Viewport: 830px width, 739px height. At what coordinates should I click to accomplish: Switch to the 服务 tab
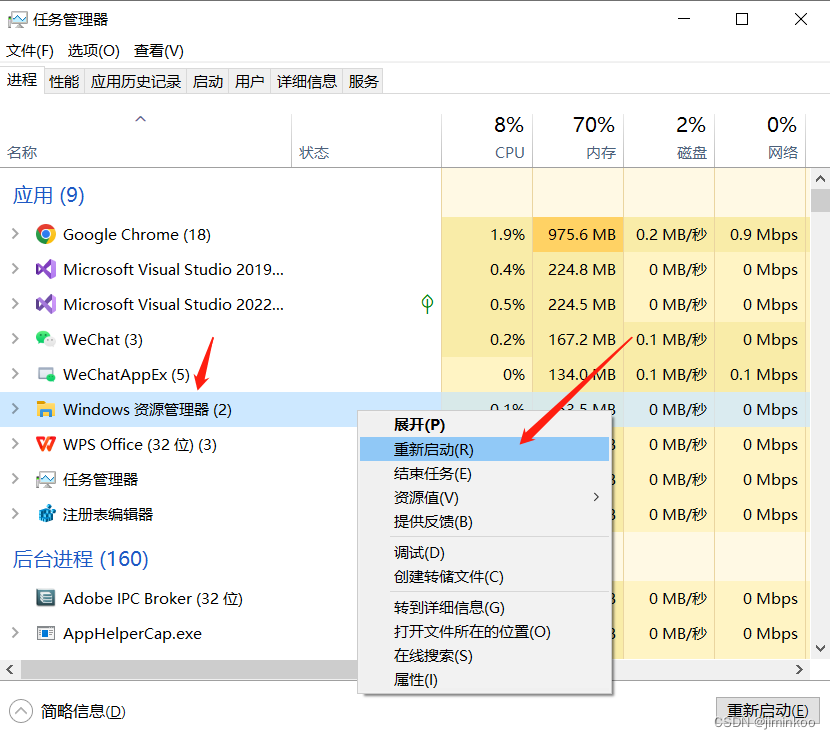[363, 82]
